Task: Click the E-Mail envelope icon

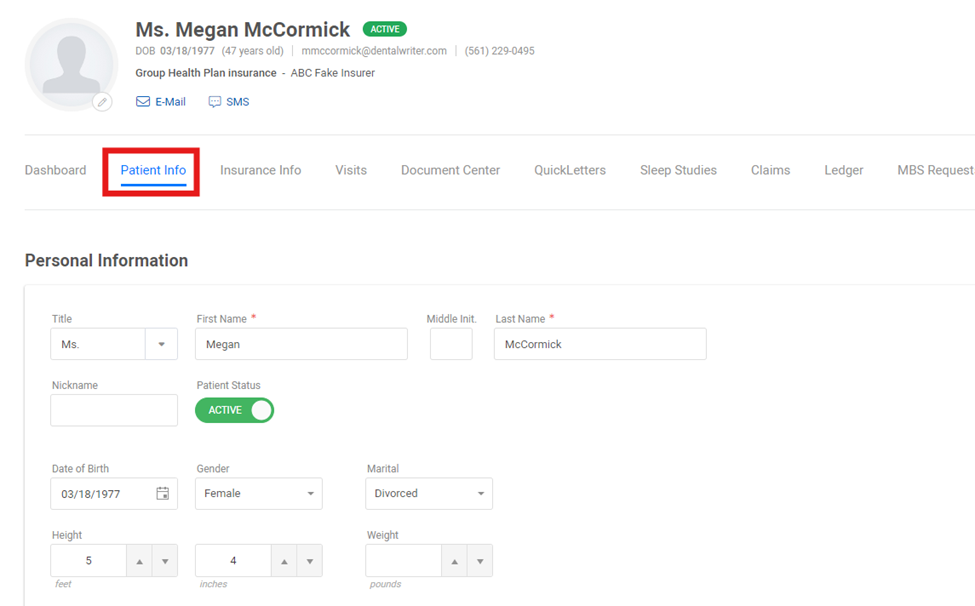Action: [x=143, y=101]
